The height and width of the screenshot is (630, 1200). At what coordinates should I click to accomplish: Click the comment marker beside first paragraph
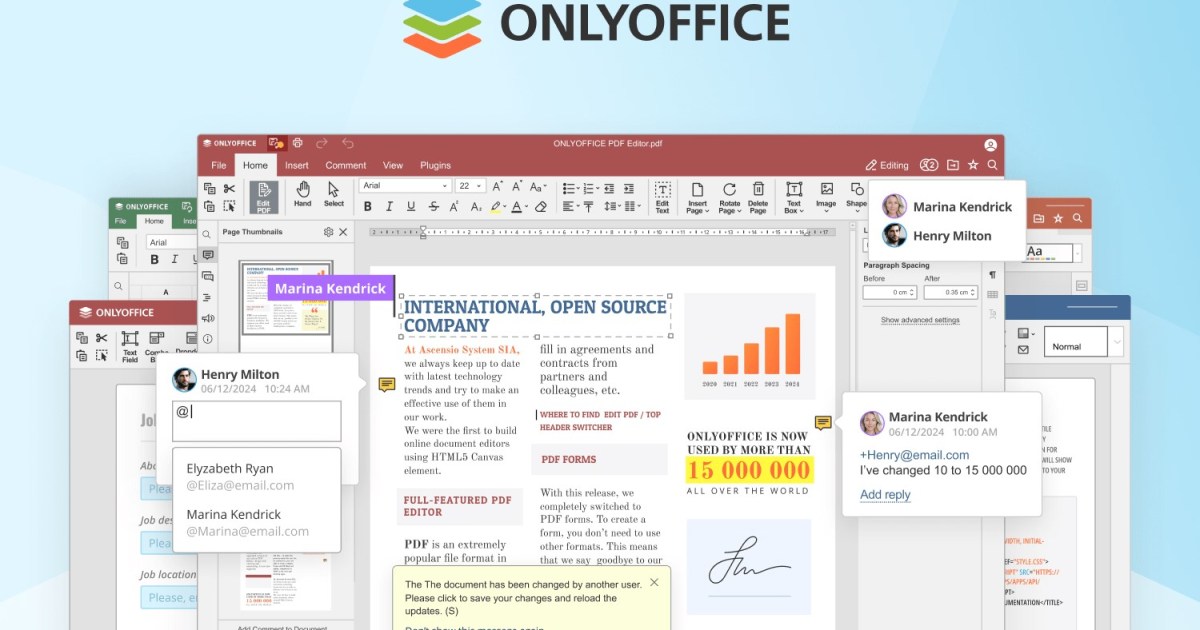click(386, 385)
